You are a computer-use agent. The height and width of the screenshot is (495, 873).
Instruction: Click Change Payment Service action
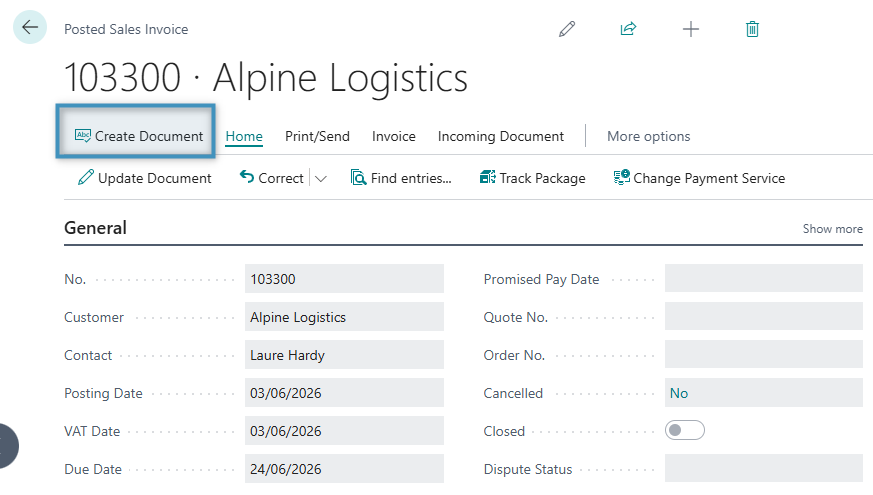tap(699, 178)
